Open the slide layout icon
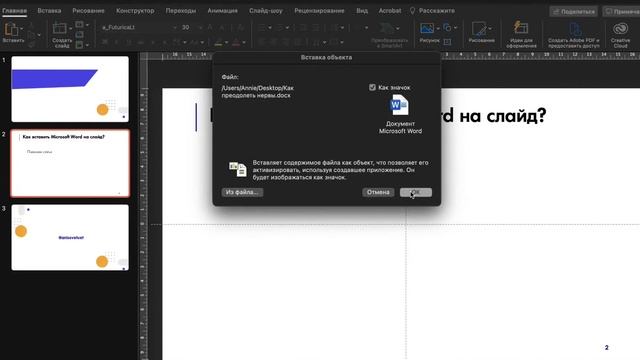The image size is (640, 360). [x=79, y=25]
